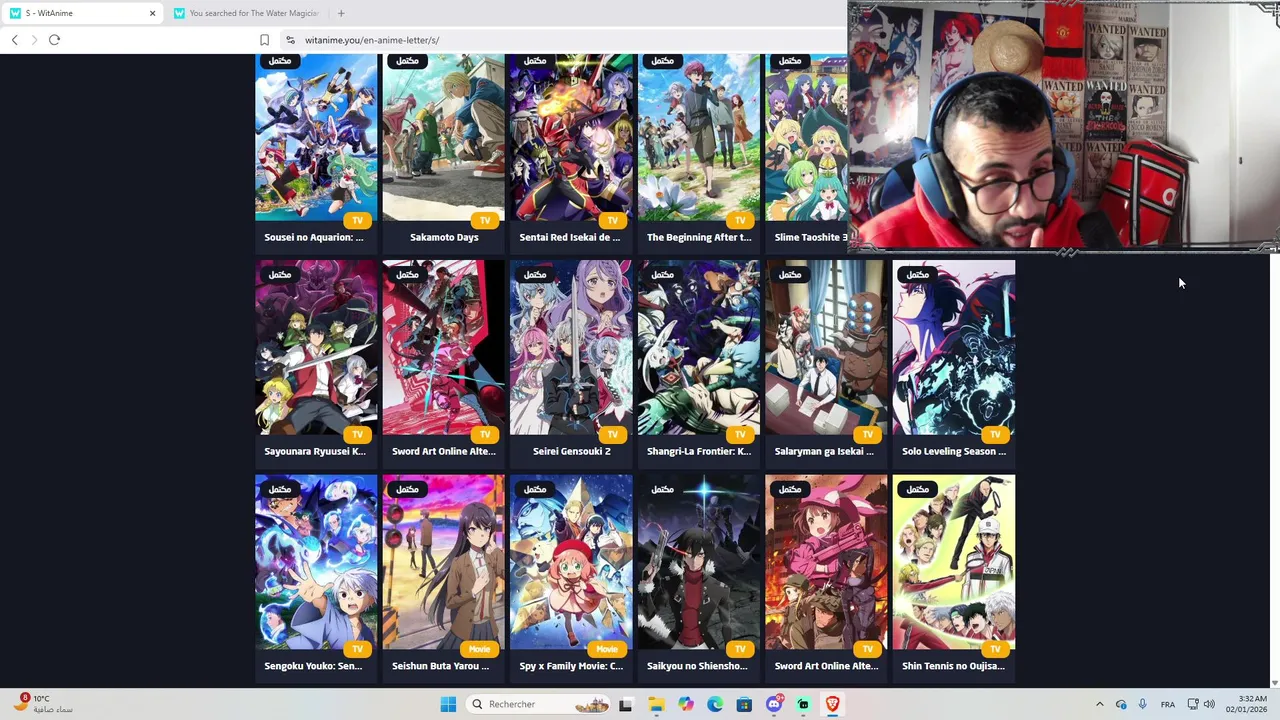Click the Rechercher taskbar search box
Viewport: 1280px width, 720px height.
538,704
